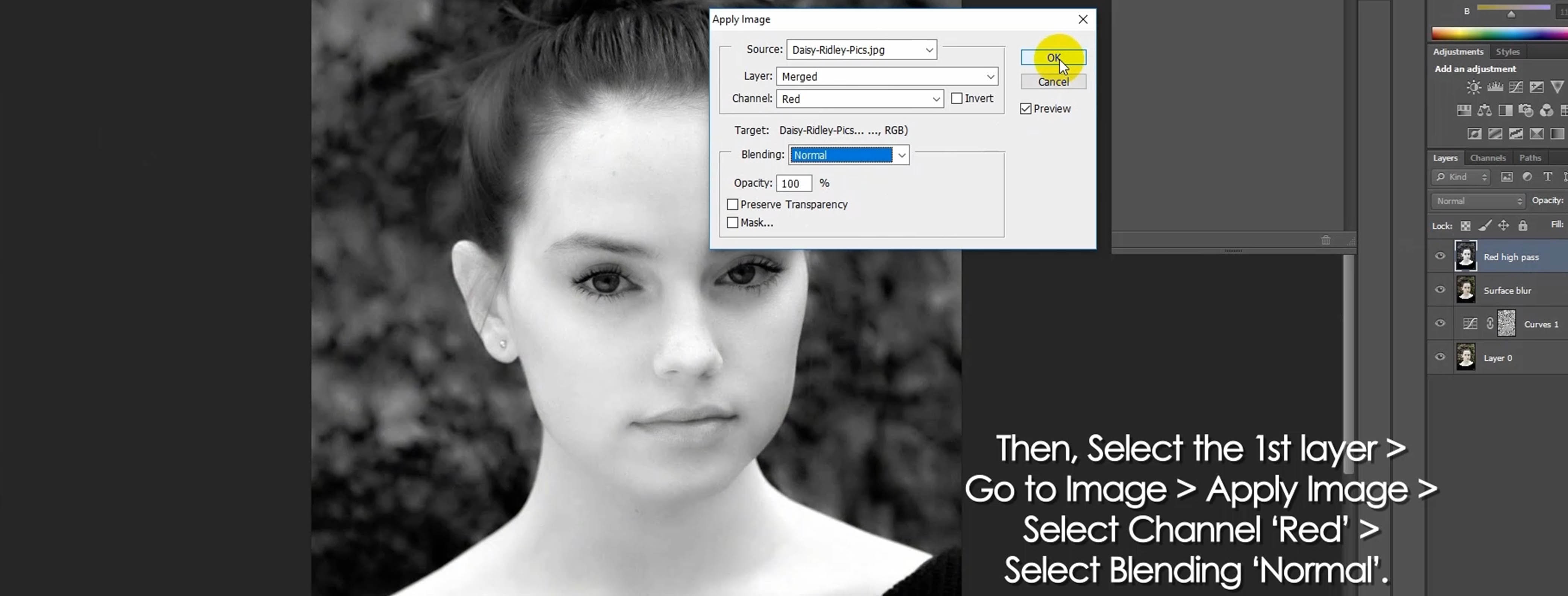The image size is (1568, 596).
Task: Click the Target text 'Daisy-Ridley-Pics... ..., RGB)'
Action: pyautogui.click(x=843, y=130)
